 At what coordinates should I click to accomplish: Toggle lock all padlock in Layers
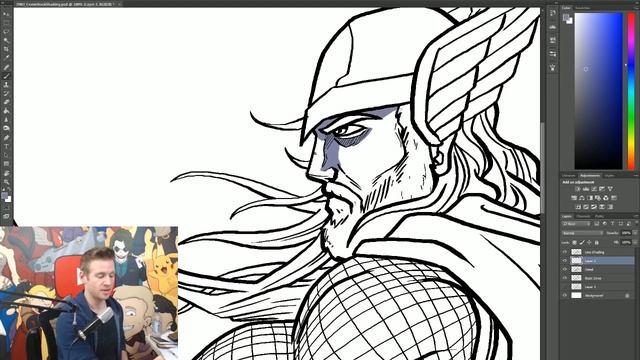(x=596, y=242)
